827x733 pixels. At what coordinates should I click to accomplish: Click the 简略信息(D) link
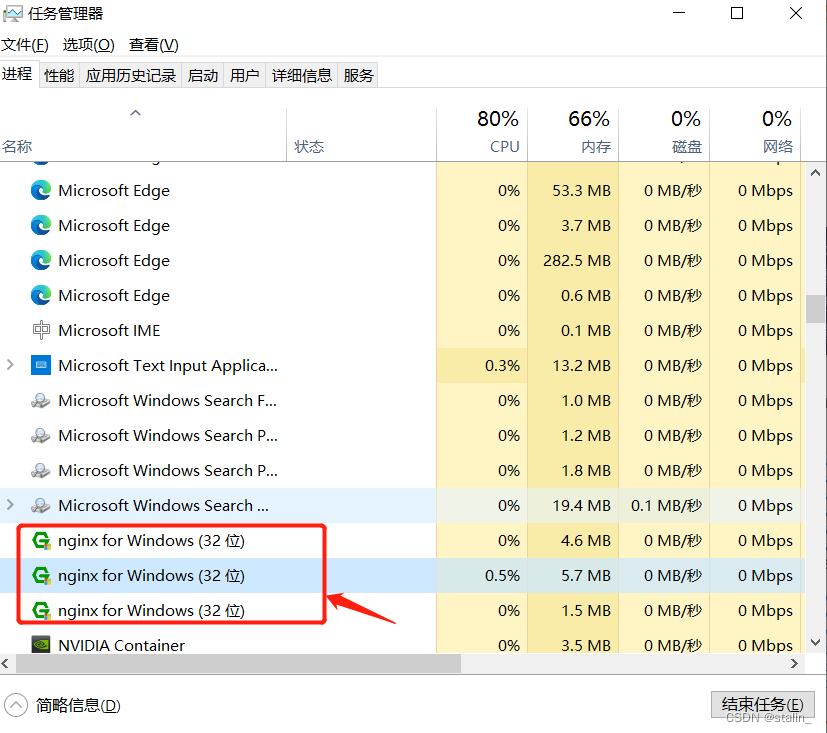point(78,705)
